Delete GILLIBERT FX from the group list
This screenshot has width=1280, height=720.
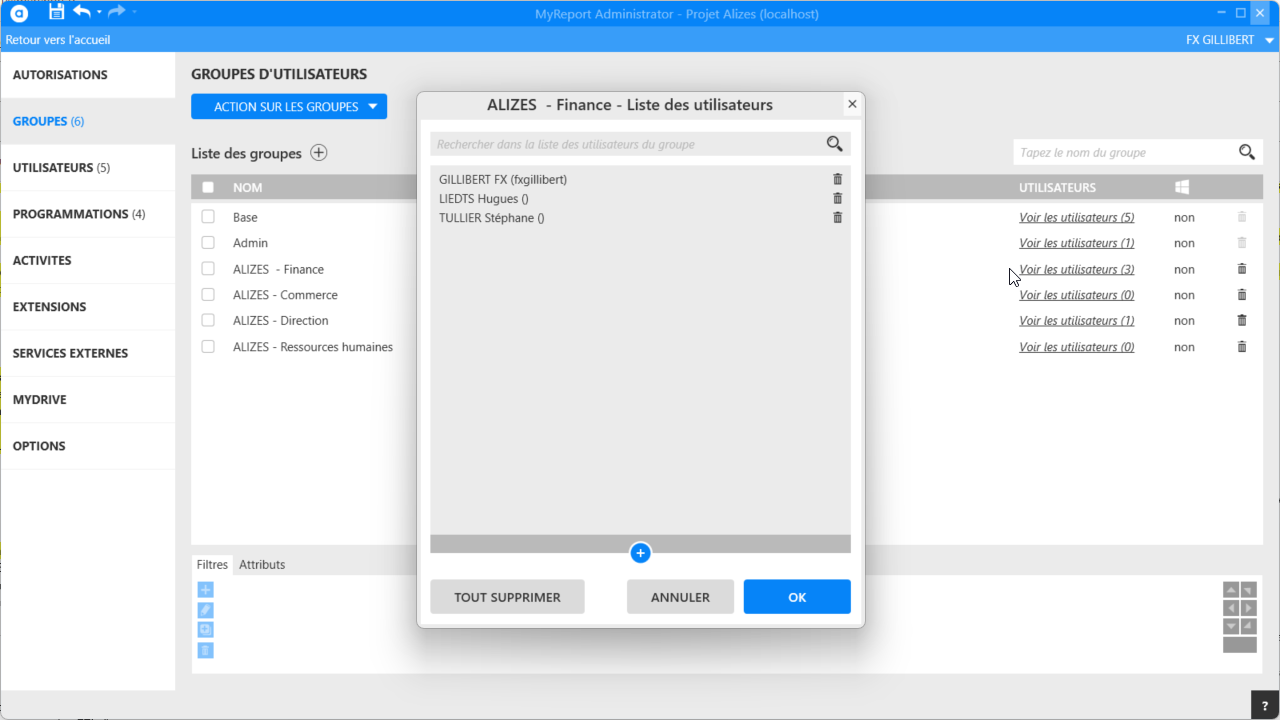pos(838,179)
